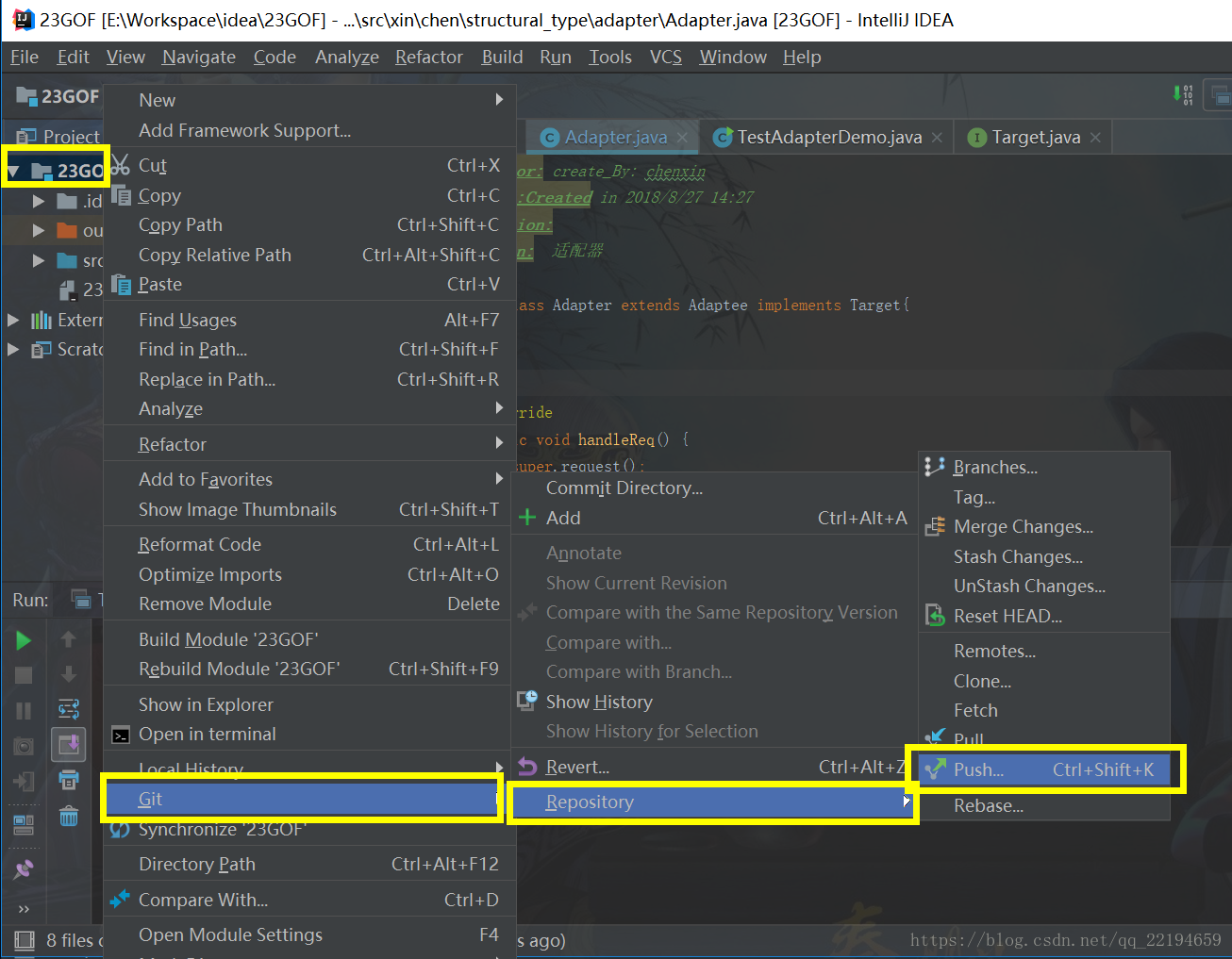1232x959 pixels.
Task: Click the Pause icon in Run panel
Action: click(24, 710)
